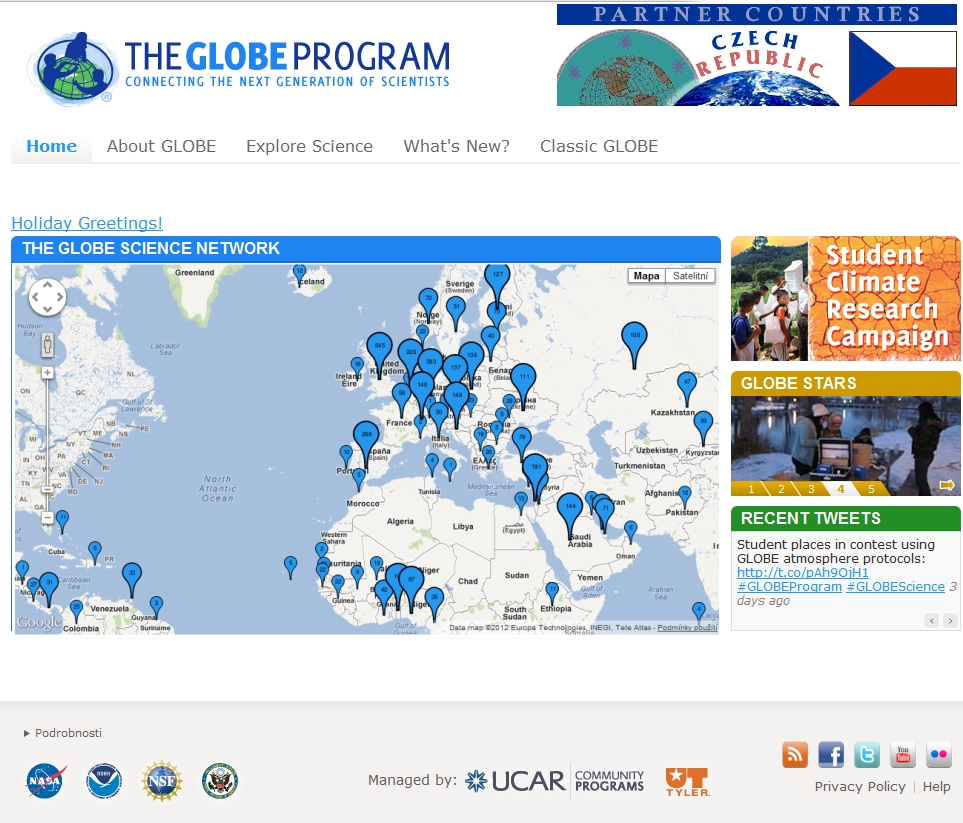Select slide 5 in GLOBE Stars

(x=871, y=489)
